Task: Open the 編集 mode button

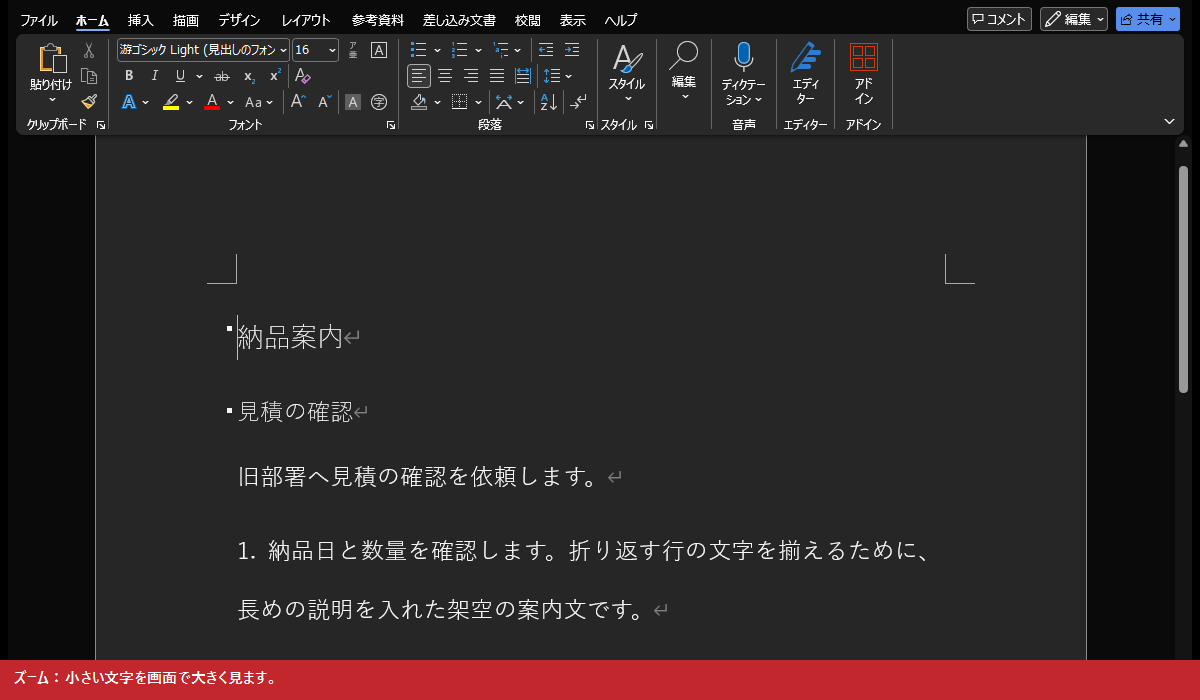Action: pos(1074,19)
